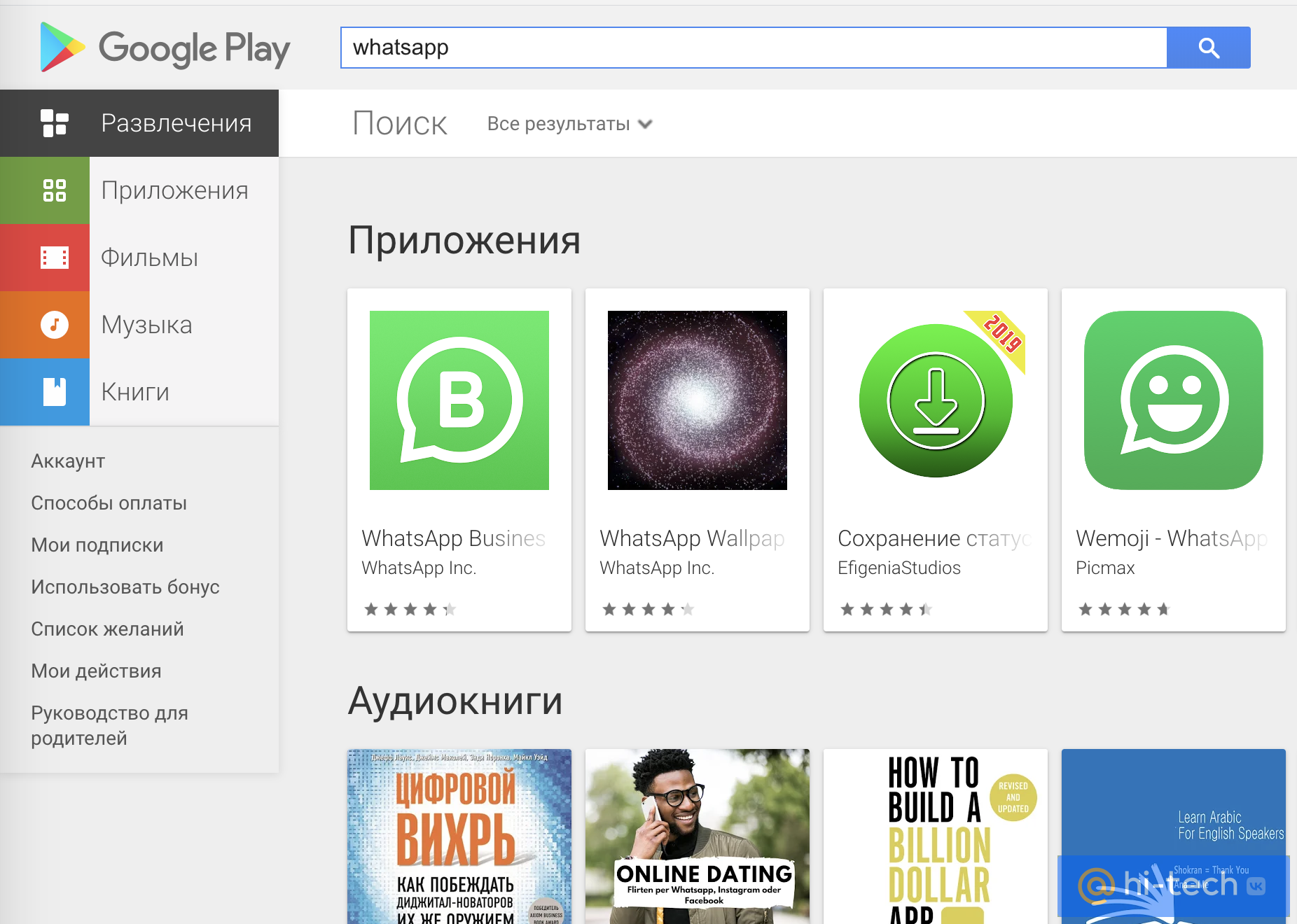Viewport: 1297px width, 924px height.
Task: Open Online Dating audiobook cover
Action: 698,836
